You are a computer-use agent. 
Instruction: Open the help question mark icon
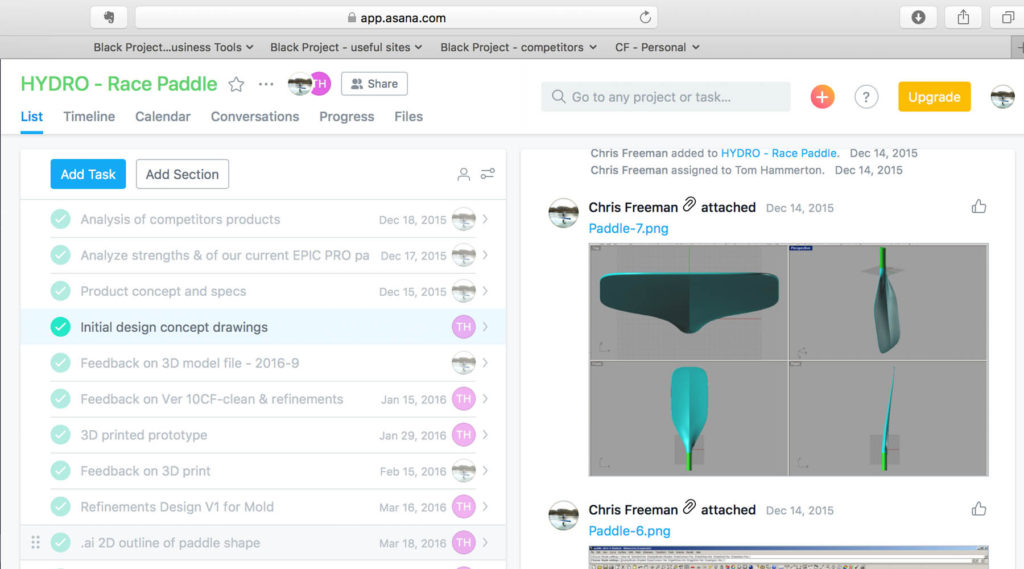click(x=866, y=97)
